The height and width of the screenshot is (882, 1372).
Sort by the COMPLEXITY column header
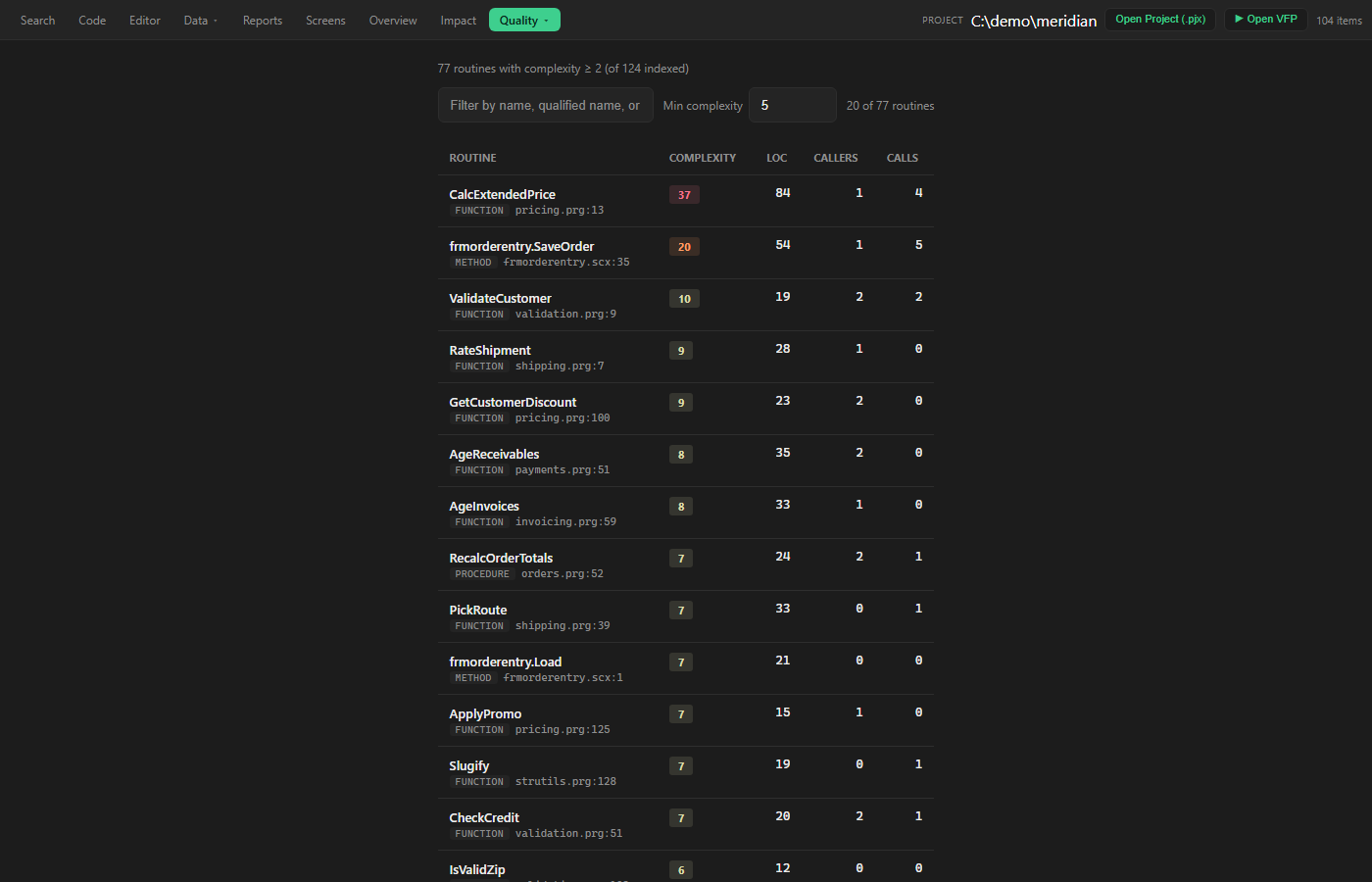click(x=703, y=158)
